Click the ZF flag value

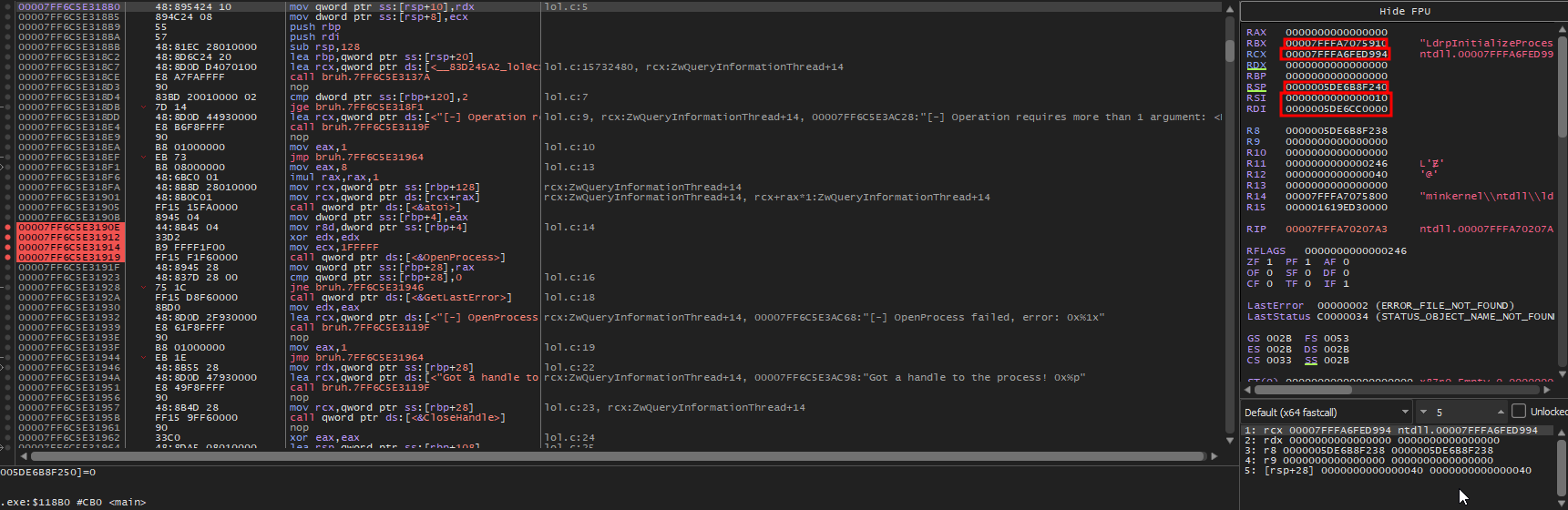point(1269,262)
